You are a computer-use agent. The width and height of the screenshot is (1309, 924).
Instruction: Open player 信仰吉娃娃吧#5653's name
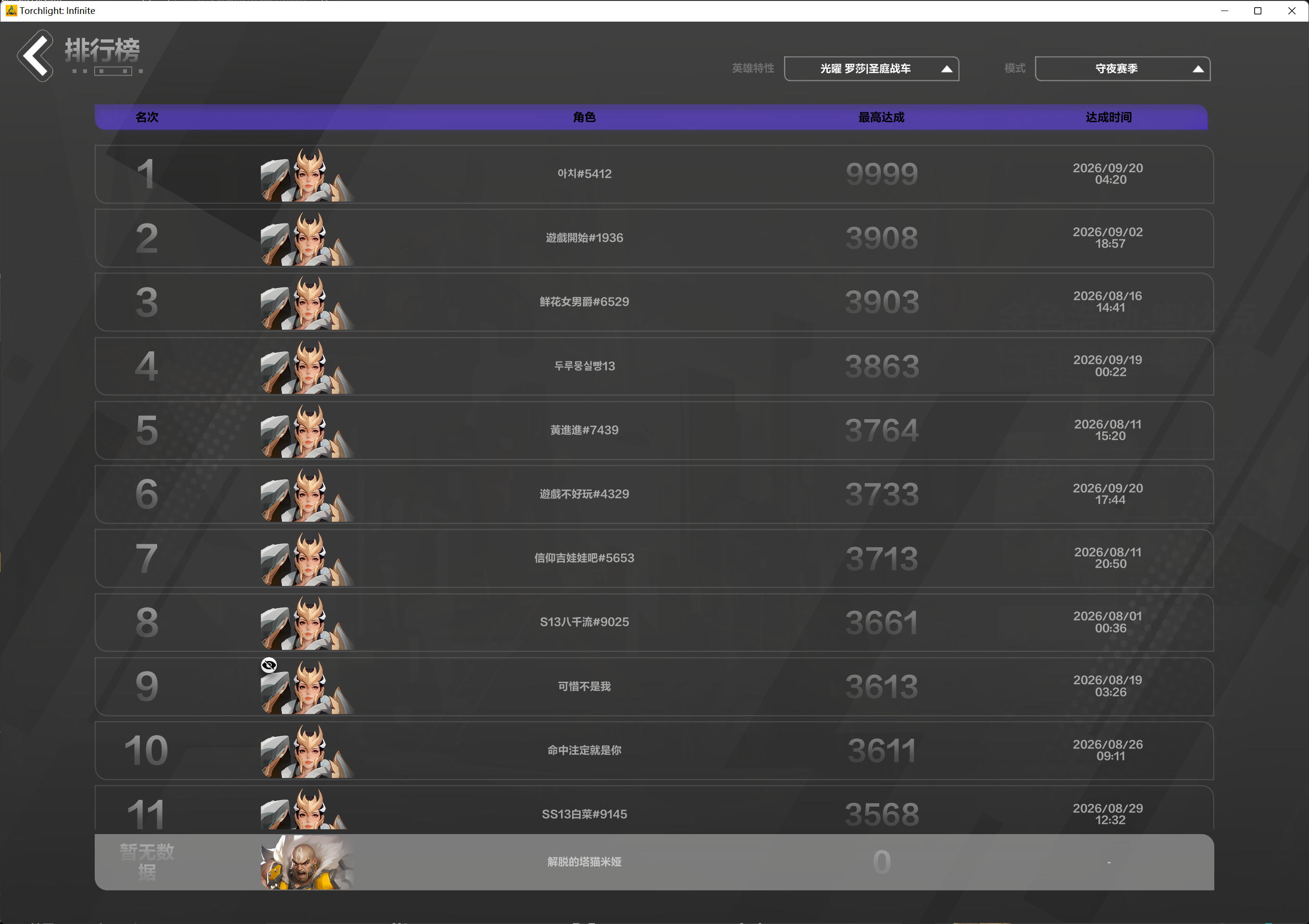point(585,558)
